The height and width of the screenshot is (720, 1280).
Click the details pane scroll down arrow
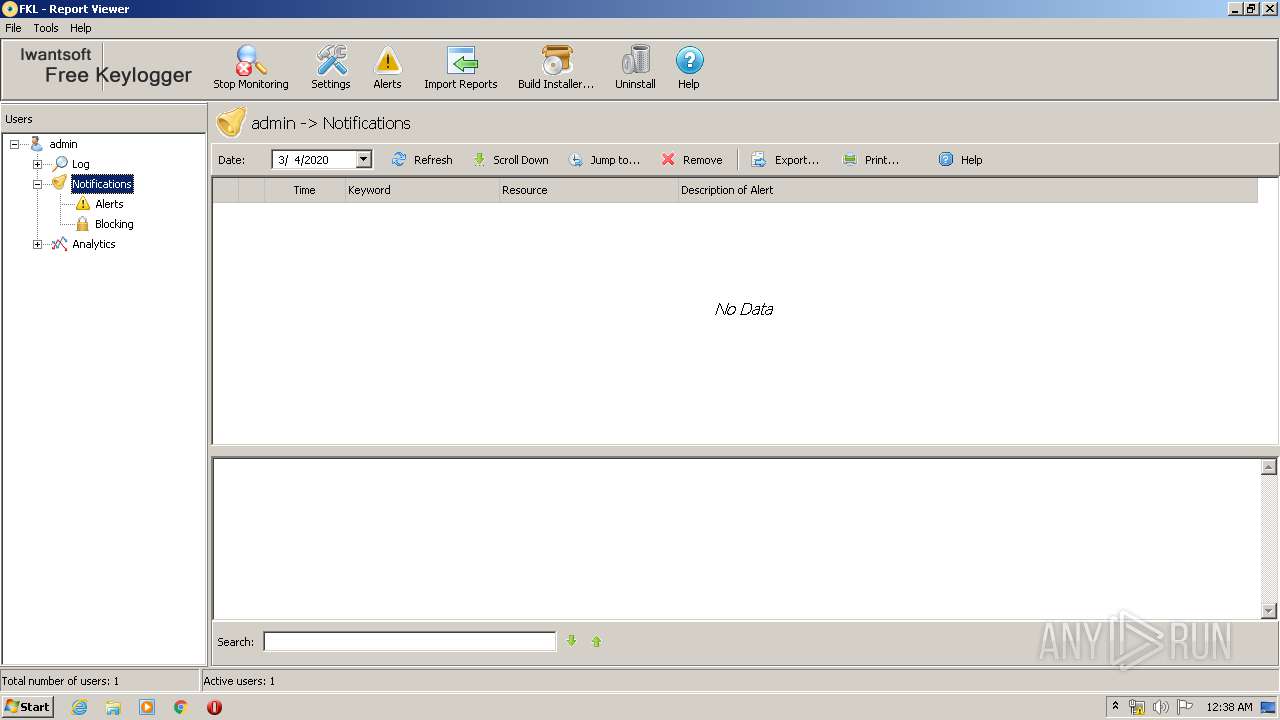(1269, 611)
